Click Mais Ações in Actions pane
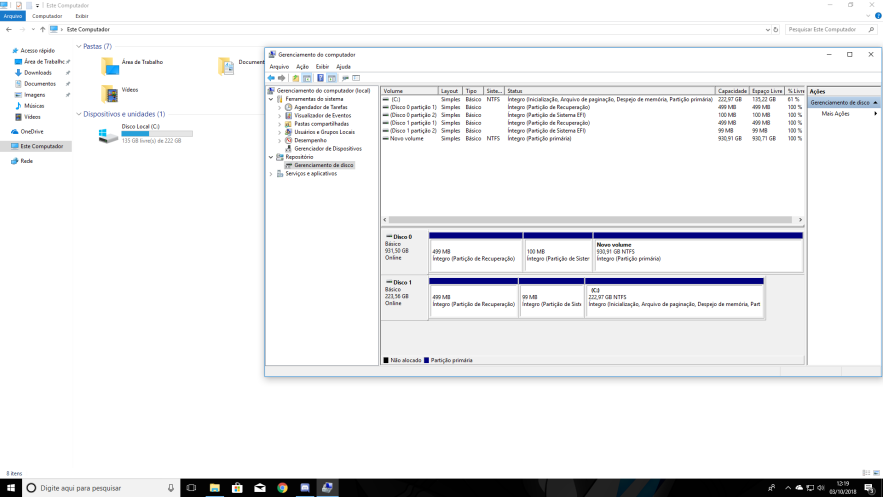The width and height of the screenshot is (883, 497). pyautogui.click(x=835, y=114)
